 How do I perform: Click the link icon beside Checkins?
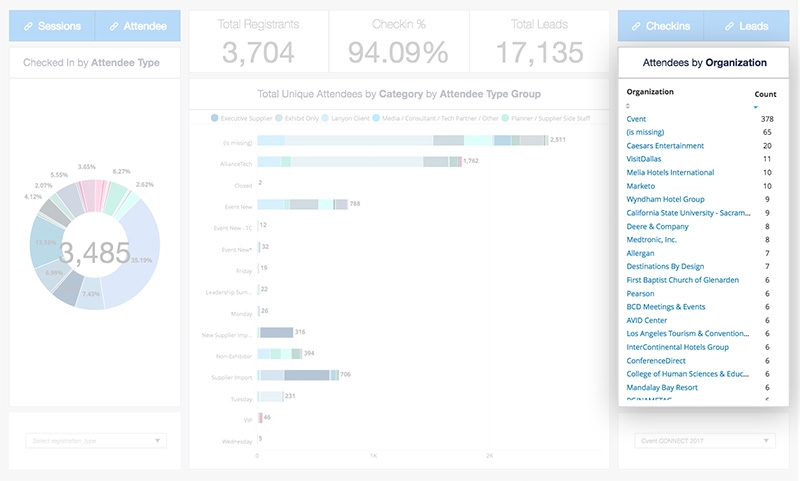[x=638, y=26]
